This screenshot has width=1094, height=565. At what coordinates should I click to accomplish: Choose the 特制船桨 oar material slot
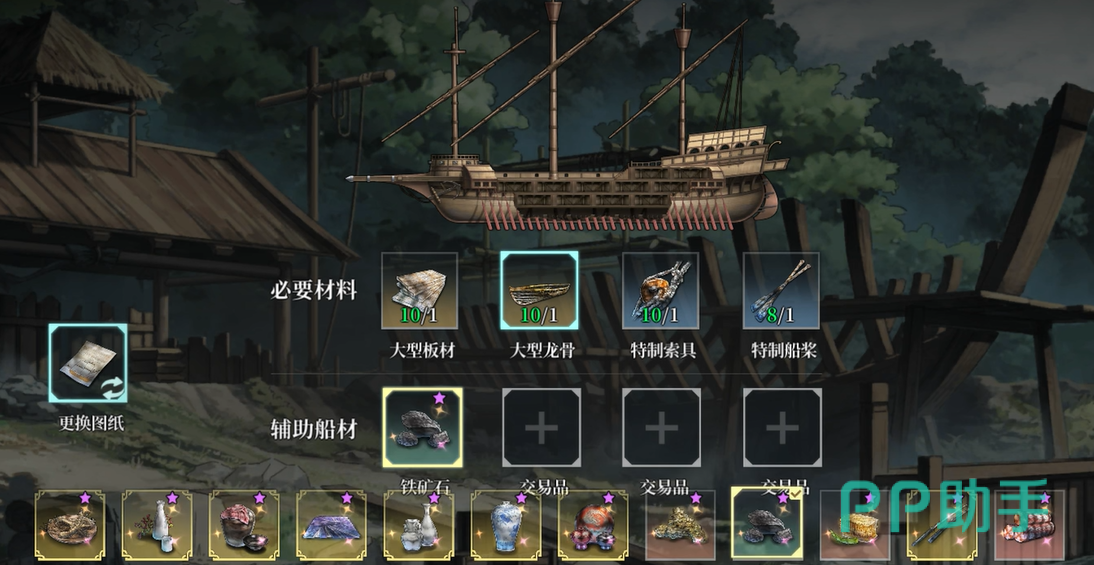781,290
